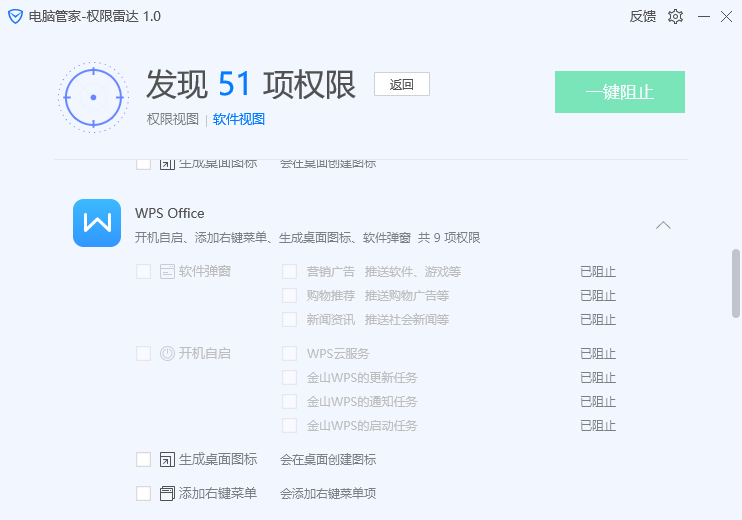Viewport: 742px width, 520px height.
Task: Open the 反馈 feedback link
Action: [643, 17]
